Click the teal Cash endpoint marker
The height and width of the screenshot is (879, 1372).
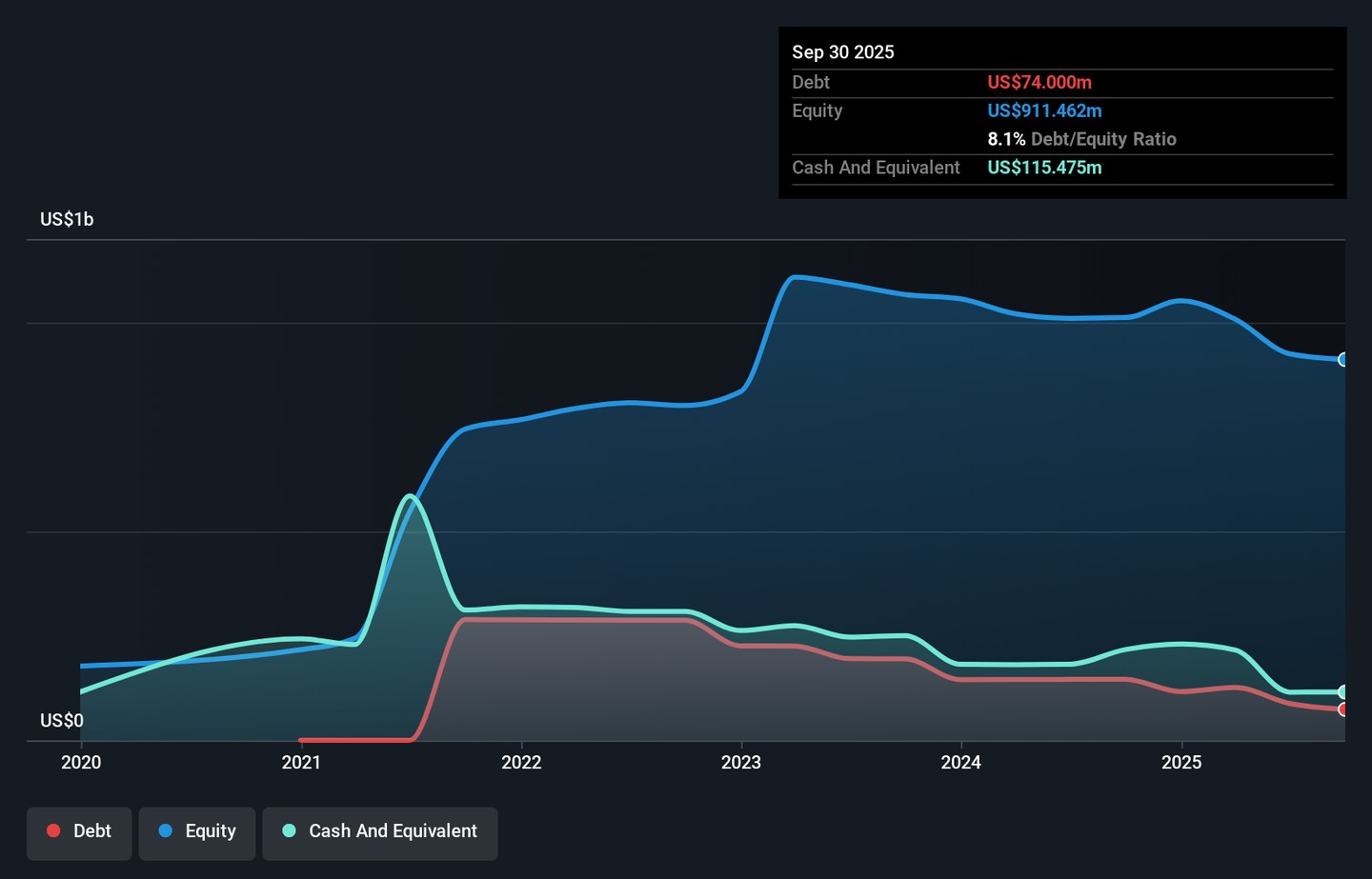tap(1343, 692)
